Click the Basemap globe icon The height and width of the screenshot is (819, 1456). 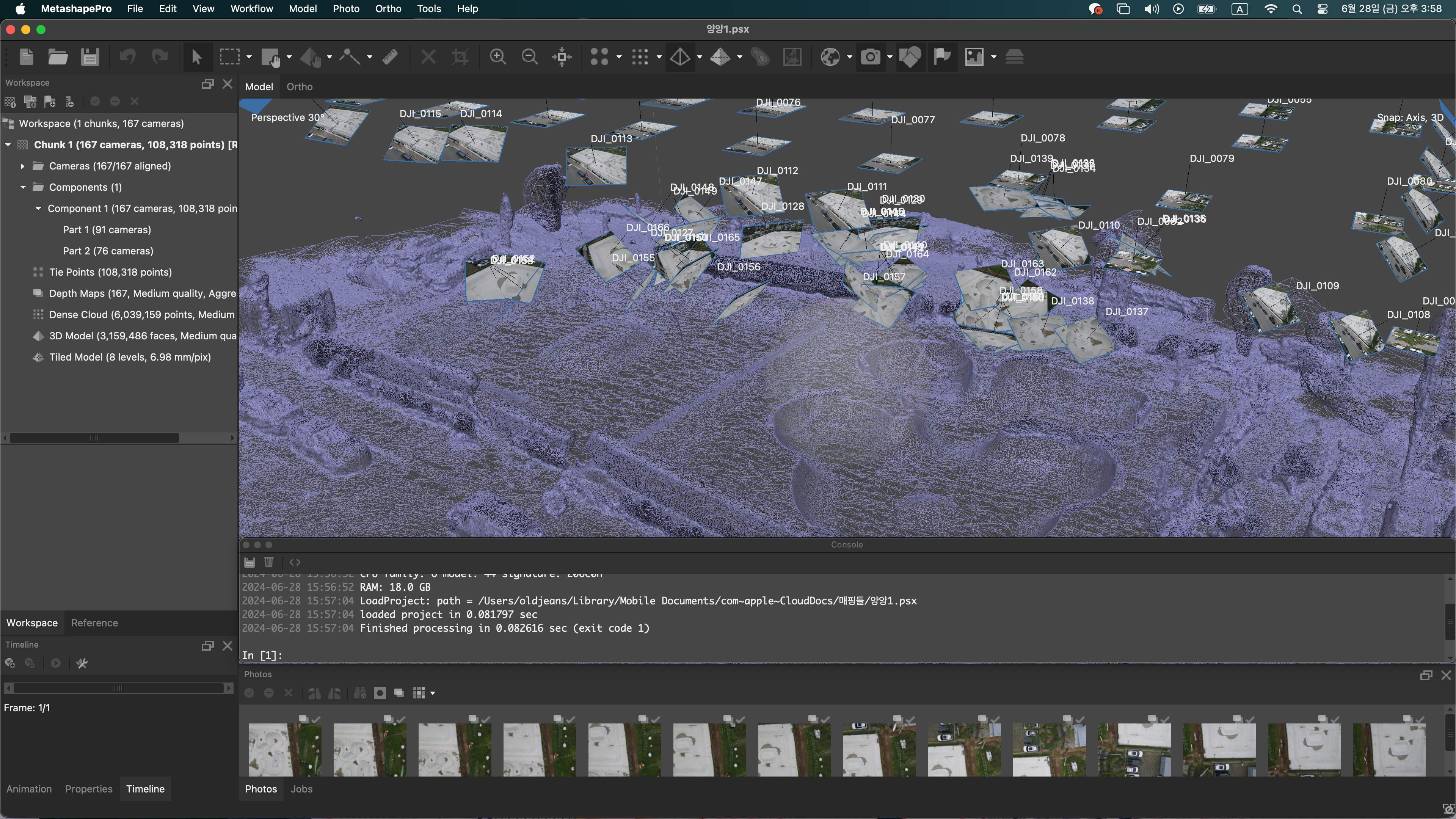(x=830, y=56)
